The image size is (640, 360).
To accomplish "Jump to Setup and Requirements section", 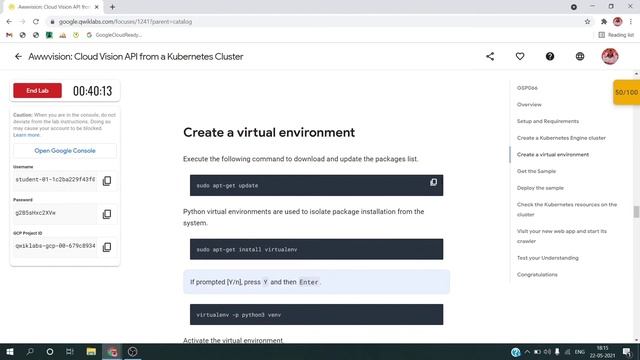I will (x=548, y=121).
